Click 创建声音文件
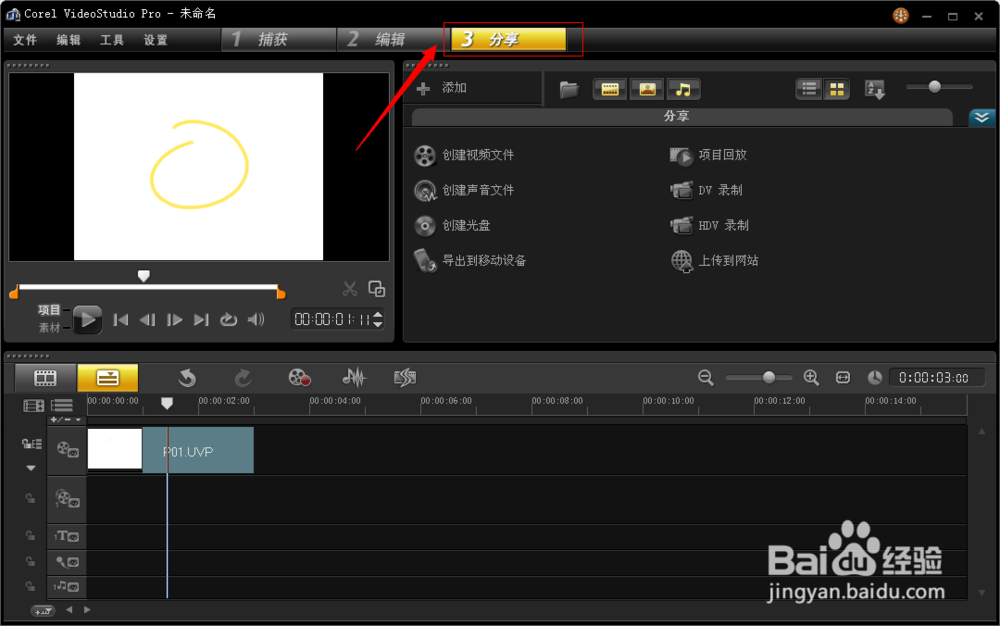This screenshot has width=1000, height=626. [x=464, y=190]
